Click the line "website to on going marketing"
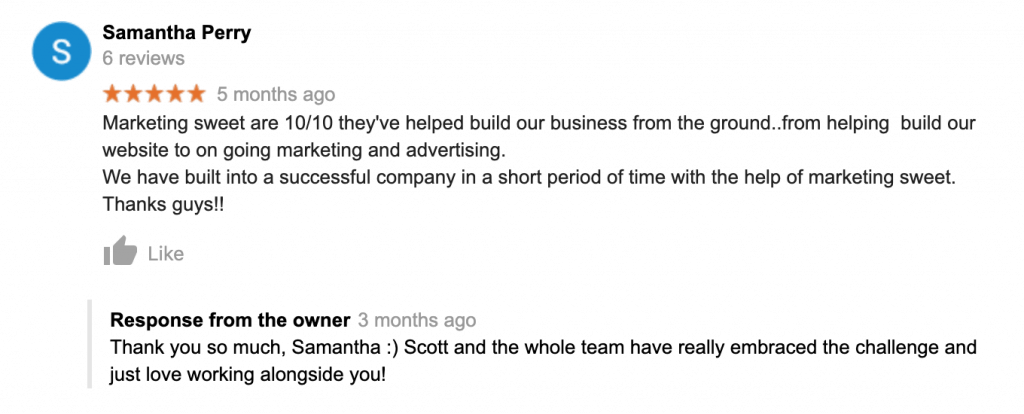Screen dimensions: 1024x414 pyautogui.click(x=305, y=151)
